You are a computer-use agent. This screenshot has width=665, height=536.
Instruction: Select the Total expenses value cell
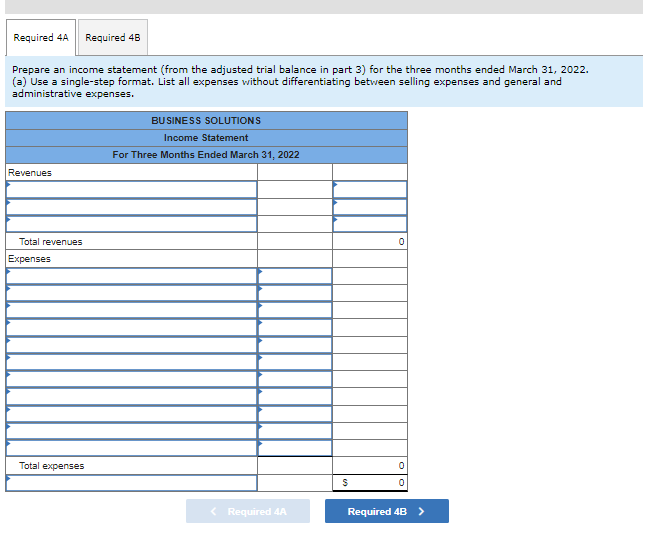[370, 466]
